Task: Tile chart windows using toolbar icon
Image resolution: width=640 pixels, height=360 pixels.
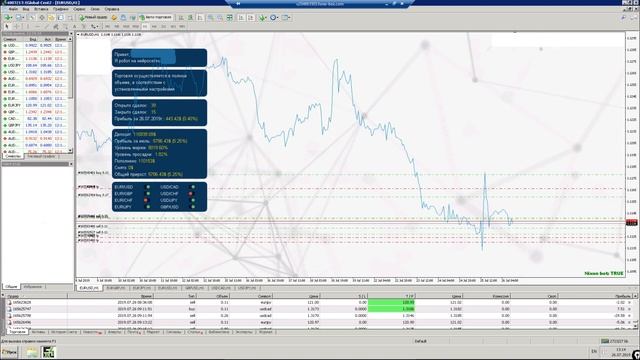Action: click(230, 18)
